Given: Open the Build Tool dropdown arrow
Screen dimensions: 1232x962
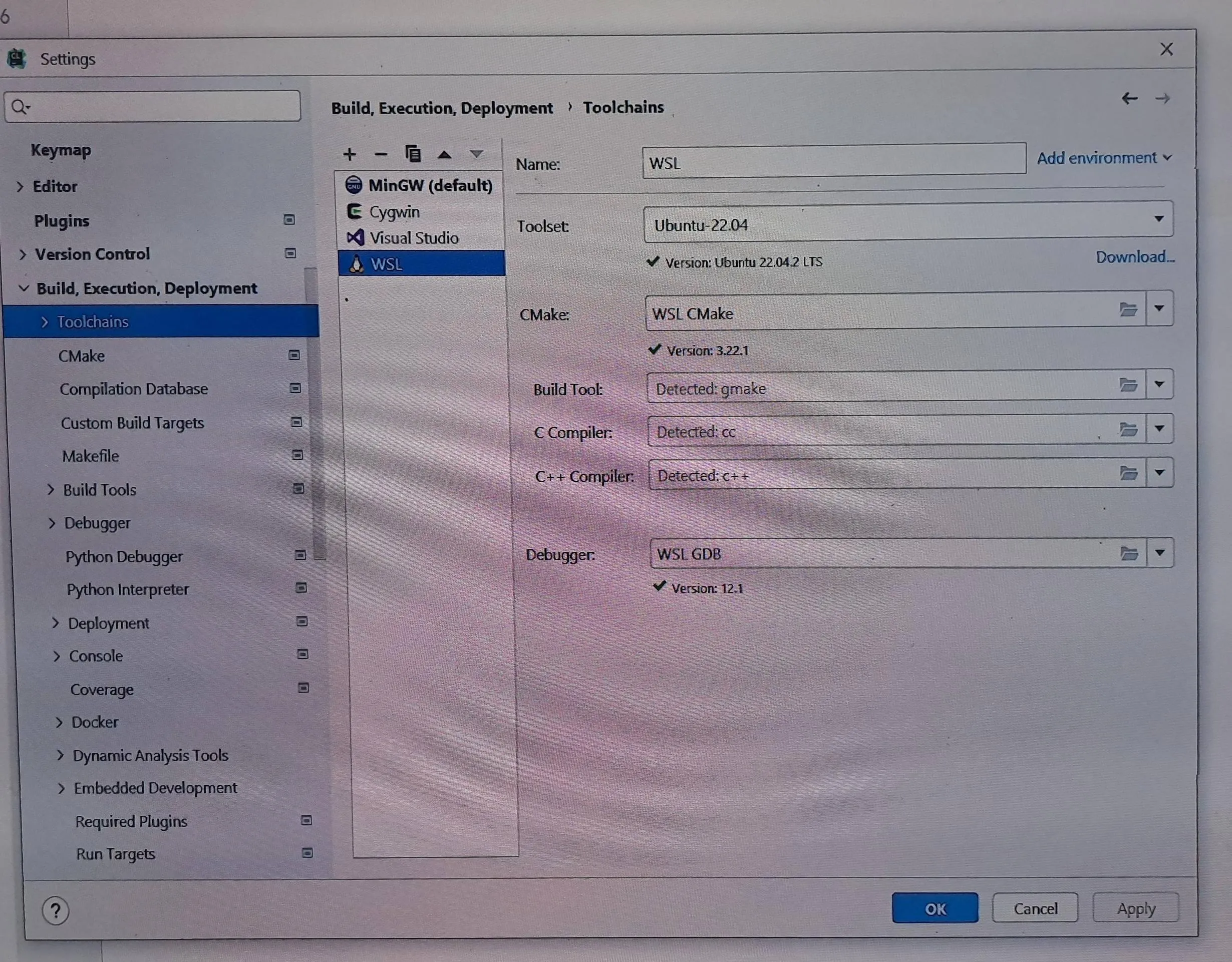Looking at the screenshot, I should coord(1159,385).
